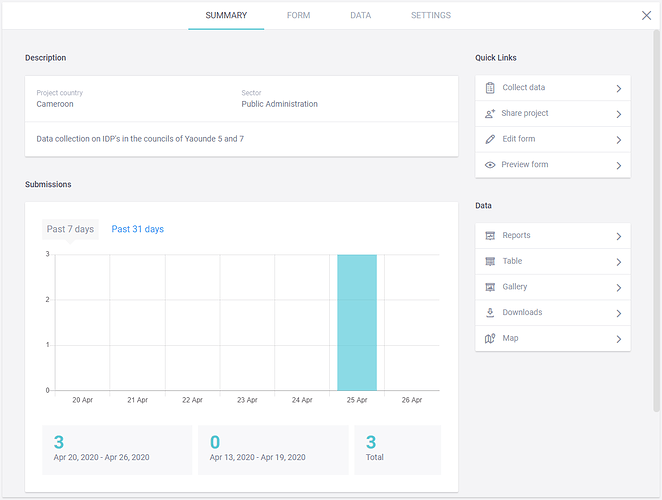This screenshot has height=500, width=662.
Task: Switch to the FORM tab
Action: (298, 16)
